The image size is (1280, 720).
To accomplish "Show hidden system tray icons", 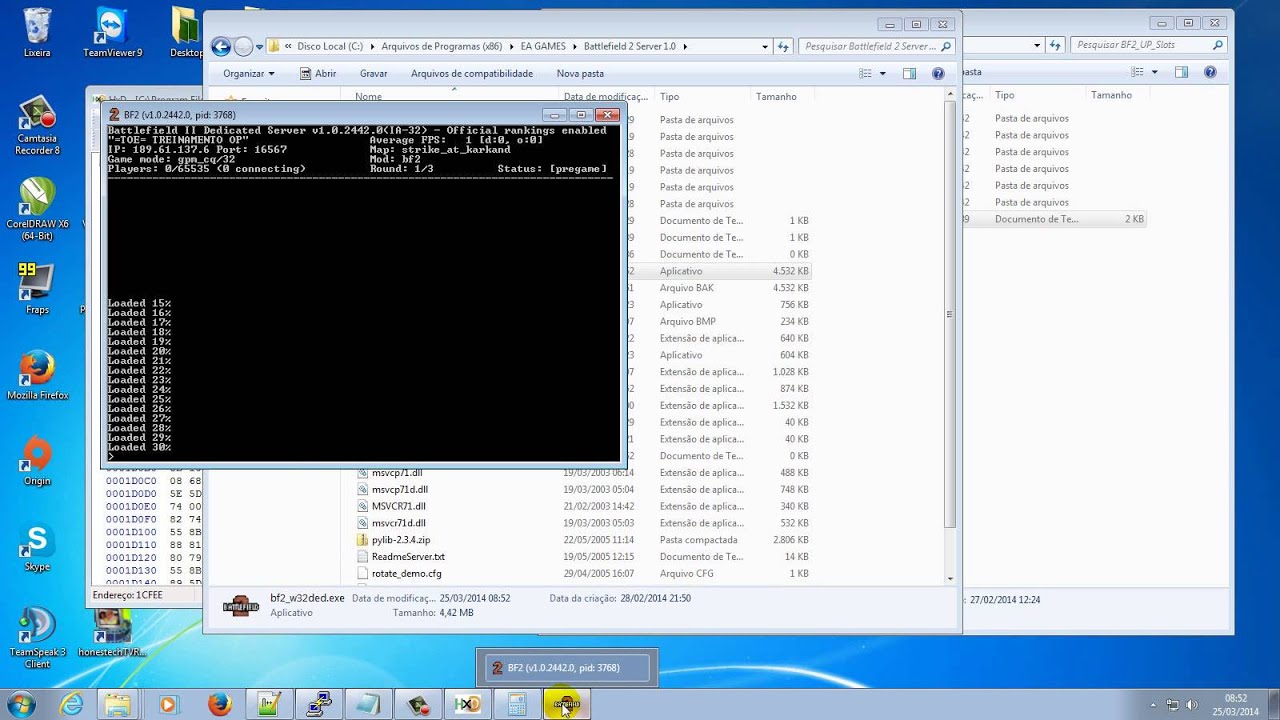I will 1153,705.
